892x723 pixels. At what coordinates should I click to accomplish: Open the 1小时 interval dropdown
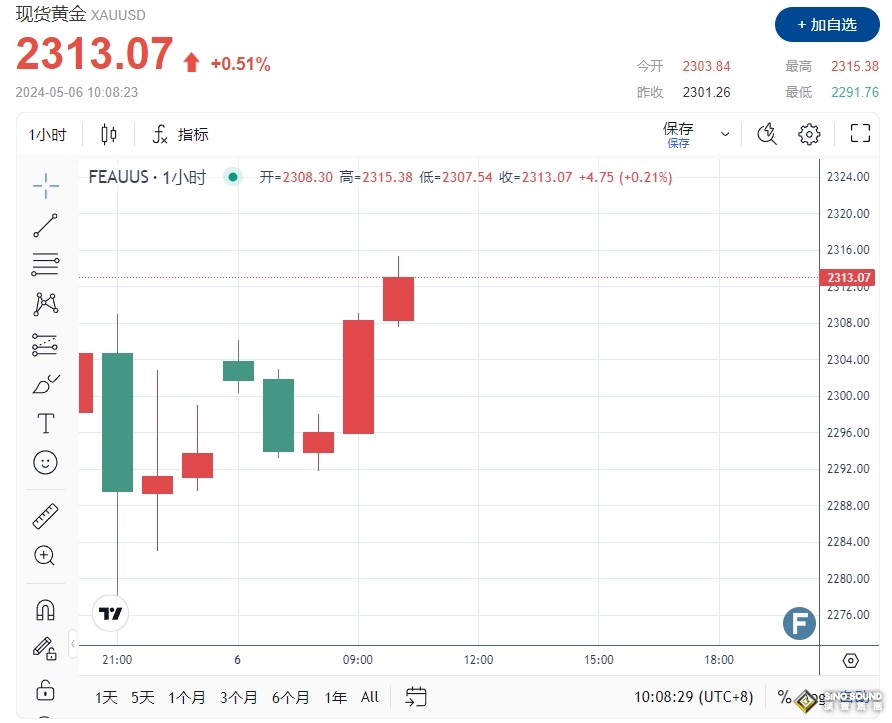click(x=46, y=134)
